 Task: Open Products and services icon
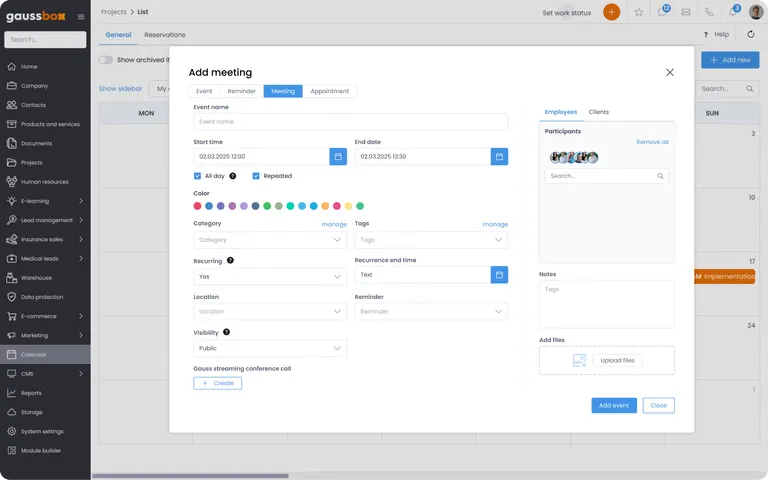pyautogui.click(x=12, y=124)
